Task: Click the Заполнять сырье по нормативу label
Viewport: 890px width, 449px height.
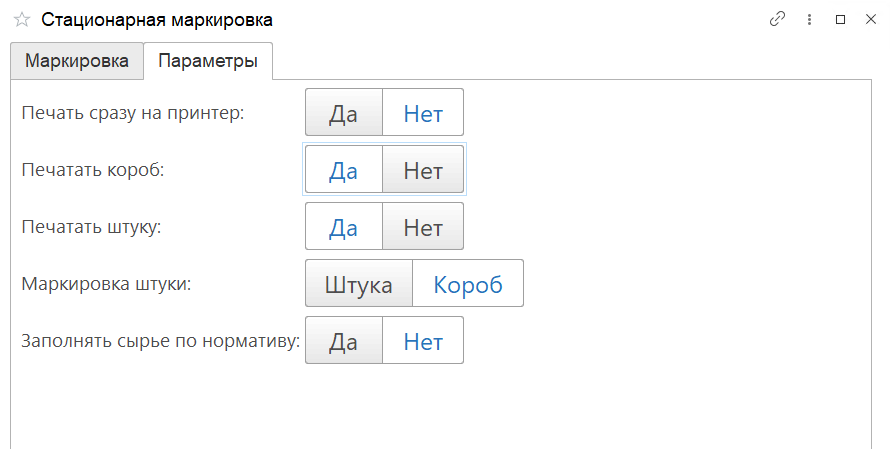Action: coord(161,341)
